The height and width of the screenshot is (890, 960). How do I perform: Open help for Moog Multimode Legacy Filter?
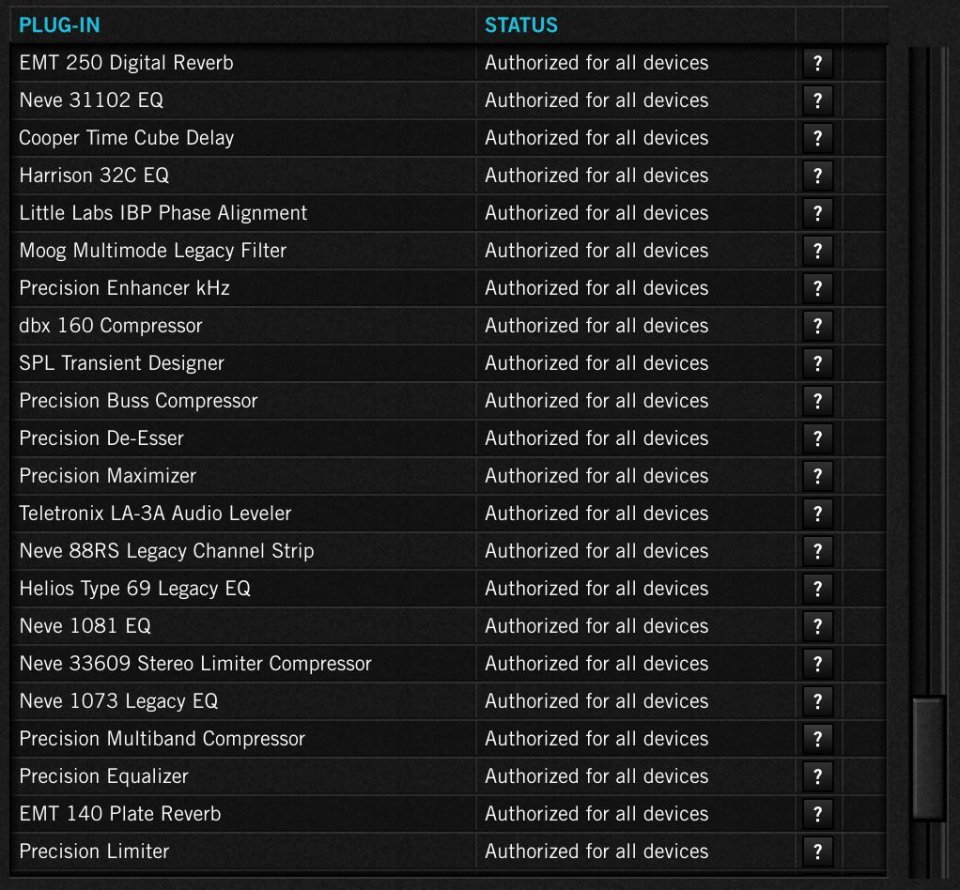tap(817, 250)
